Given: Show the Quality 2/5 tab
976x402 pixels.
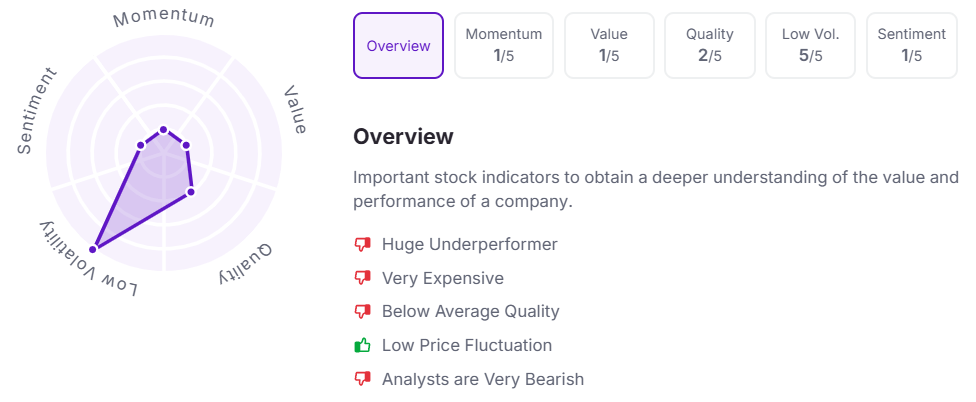Looking at the screenshot, I should pyautogui.click(x=710, y=45).
